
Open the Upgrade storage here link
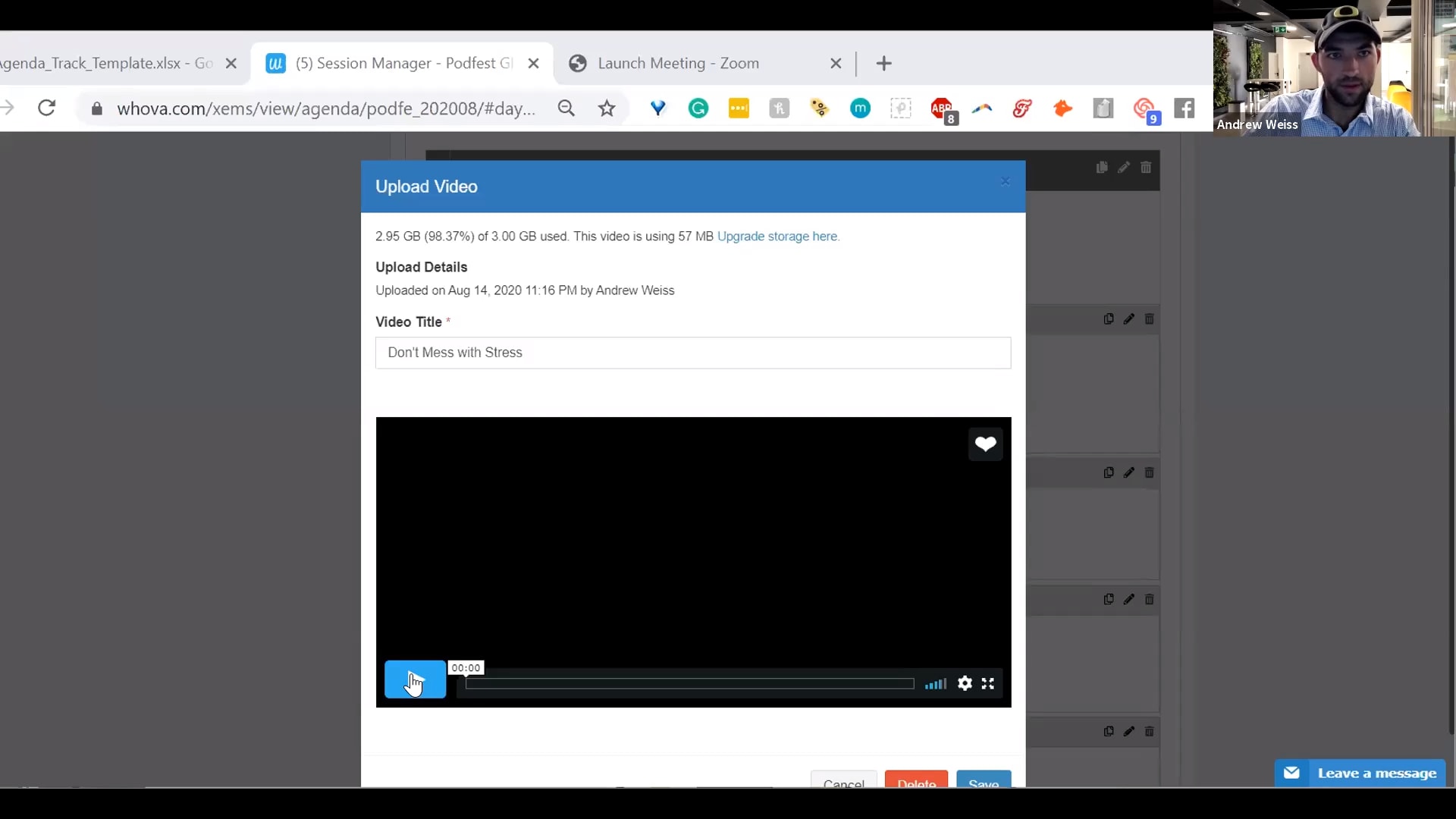[x=777, y=237]
